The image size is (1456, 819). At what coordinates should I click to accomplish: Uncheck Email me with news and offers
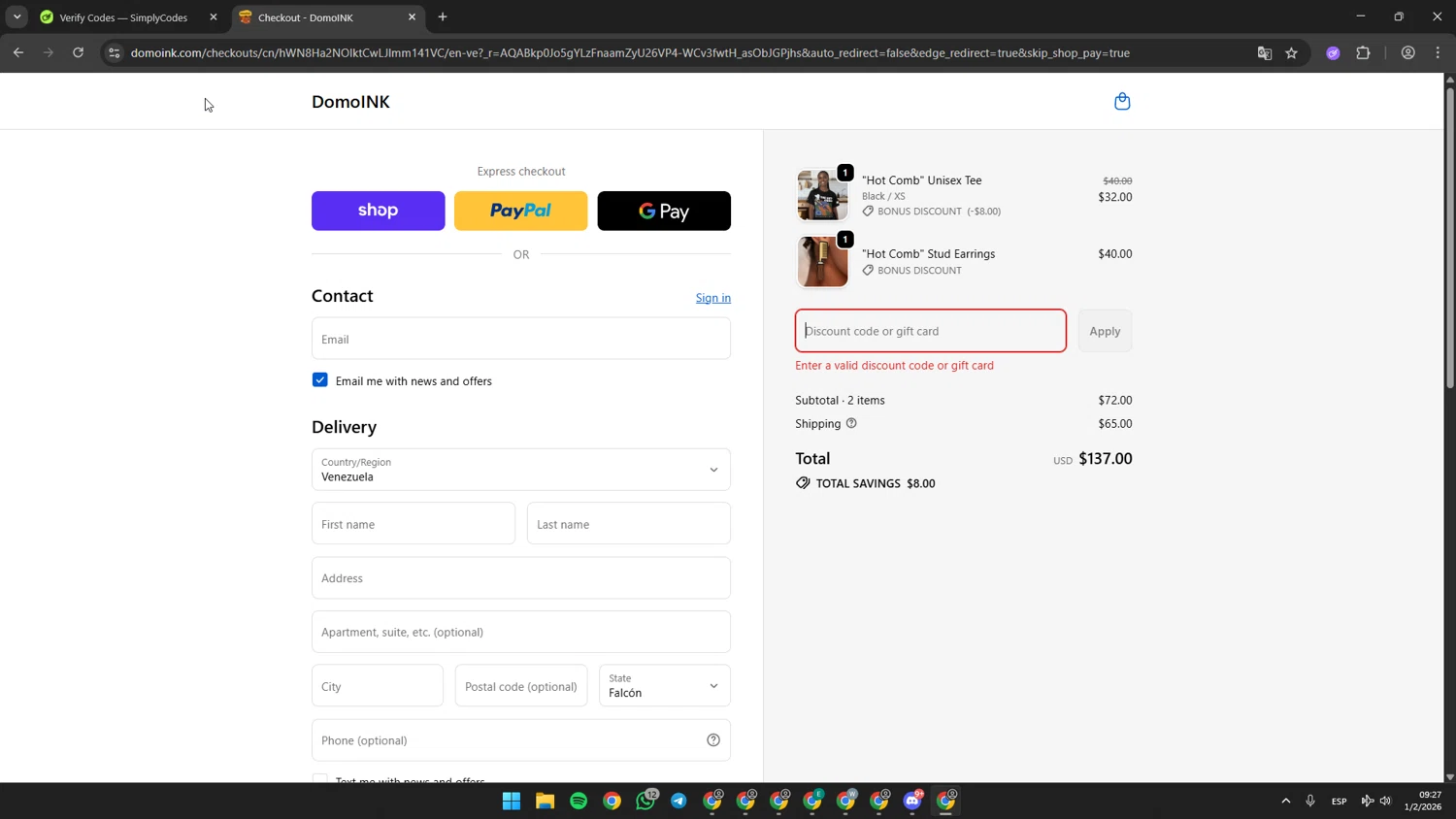click(320, 380)
